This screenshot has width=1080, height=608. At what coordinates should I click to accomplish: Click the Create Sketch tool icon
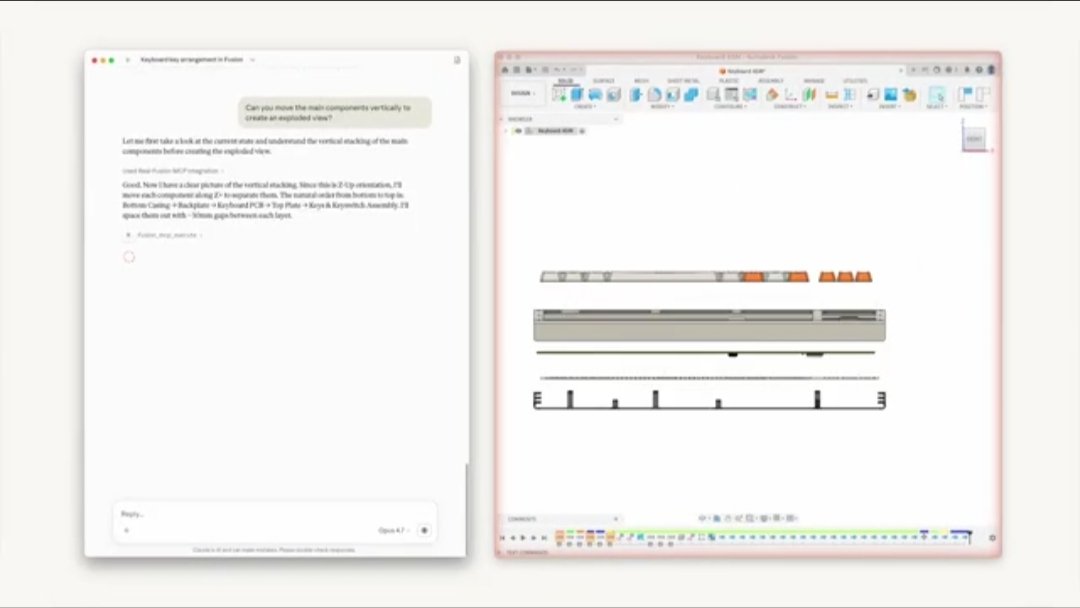click(x=559, y=94)
